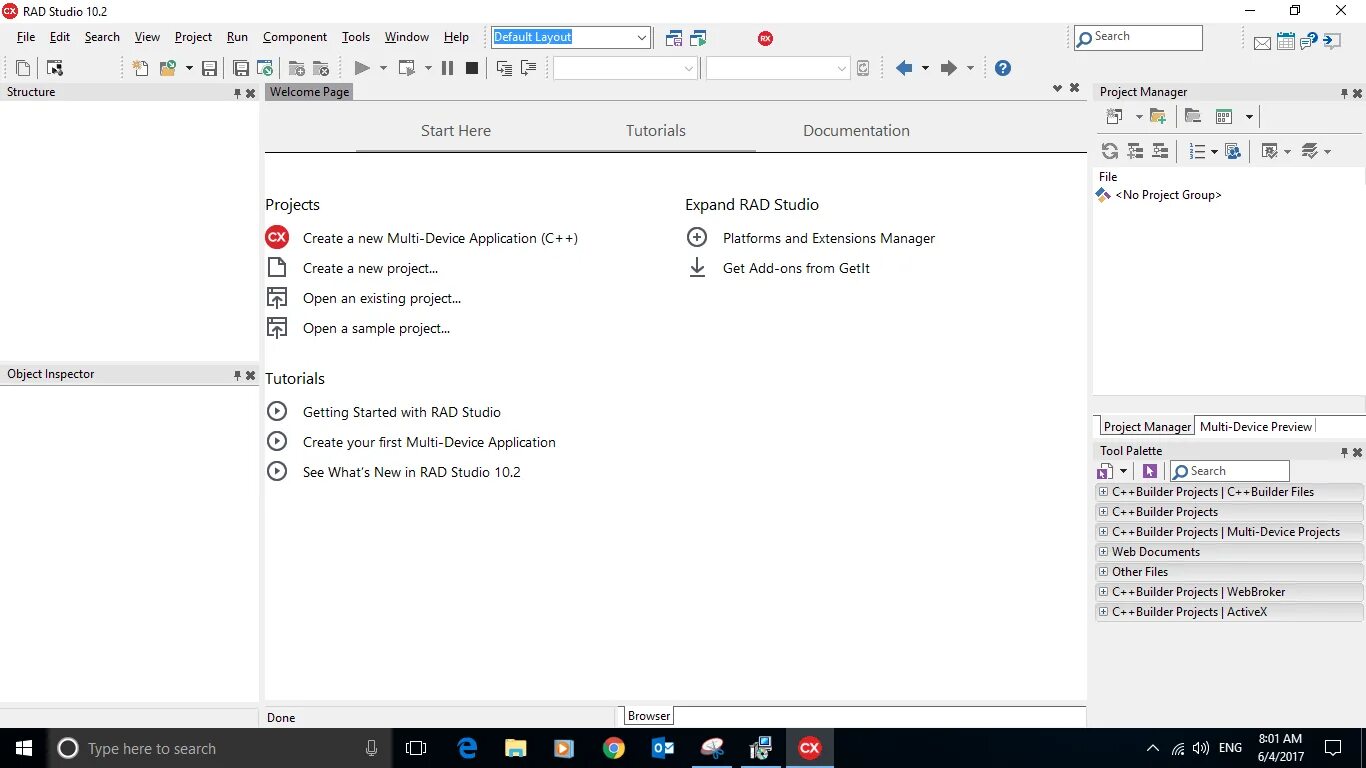The image size is (1366, 768).
Task: Click the Pause toolbar button
Action: pyautogui.click(x=447, y=68)
